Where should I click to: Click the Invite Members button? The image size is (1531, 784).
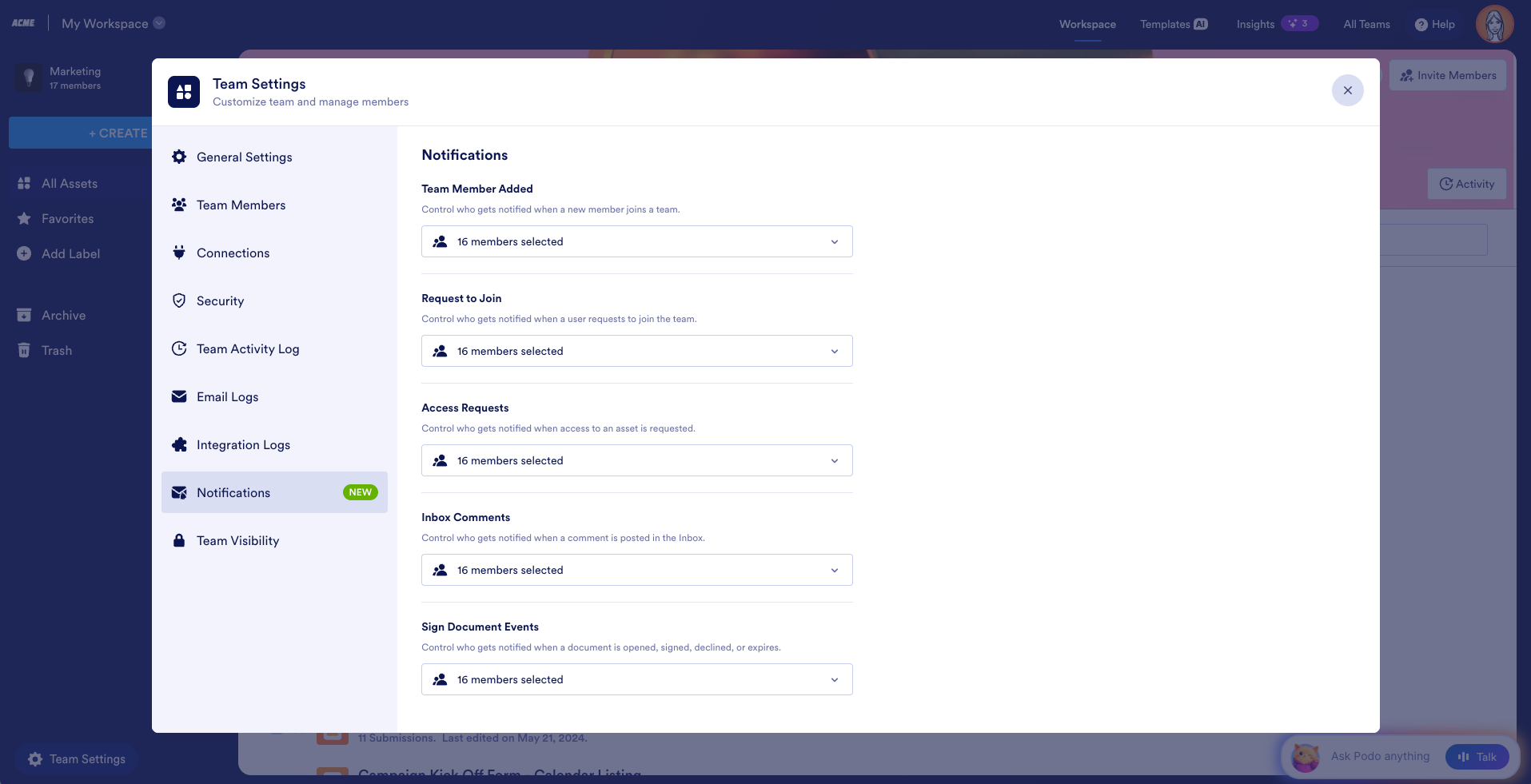click(1448, 75)
